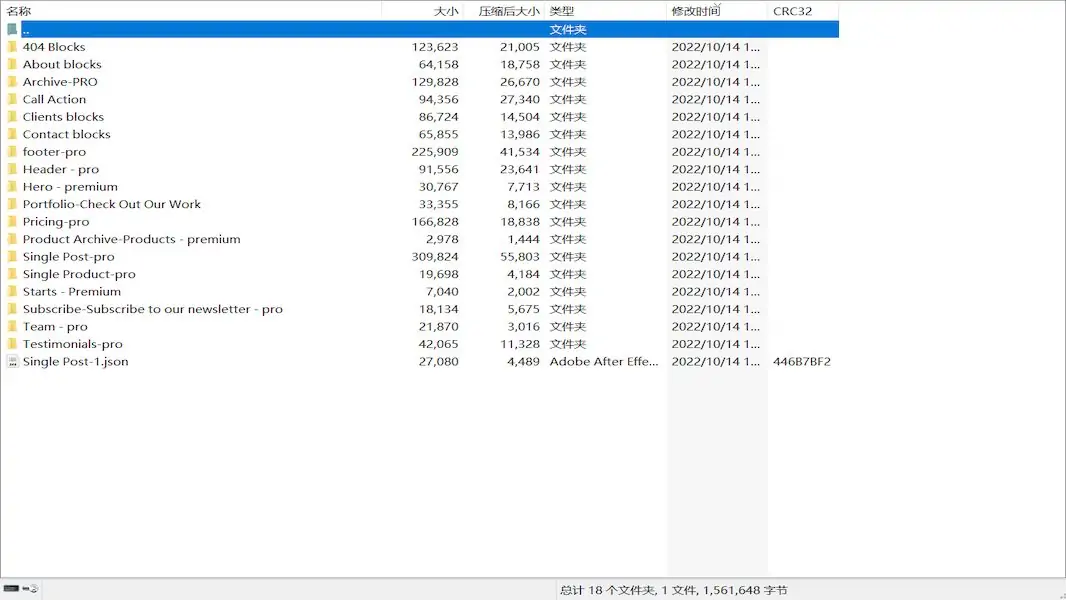Click the parent directory ".." folder icon
1066x600 pixels.
tap(12, 30)
